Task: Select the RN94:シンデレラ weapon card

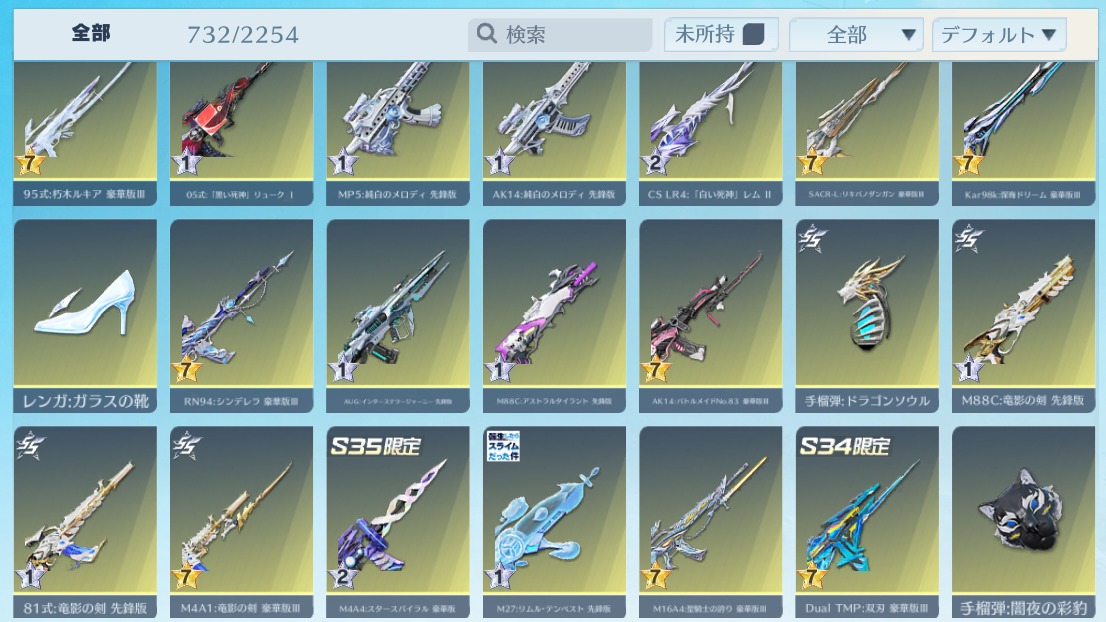Action: coord(241,316)
